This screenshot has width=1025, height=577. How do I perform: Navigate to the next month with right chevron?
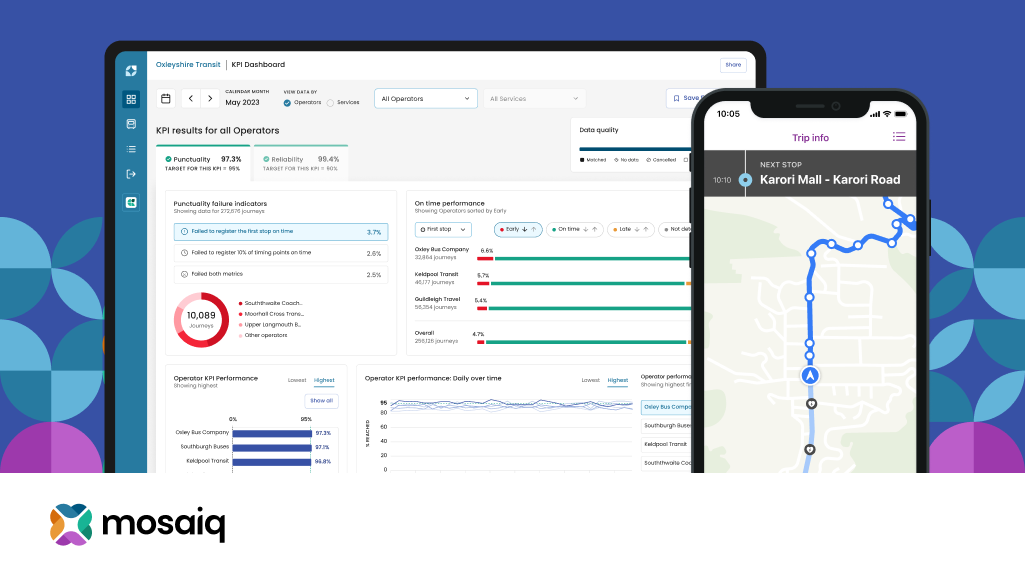210,97
